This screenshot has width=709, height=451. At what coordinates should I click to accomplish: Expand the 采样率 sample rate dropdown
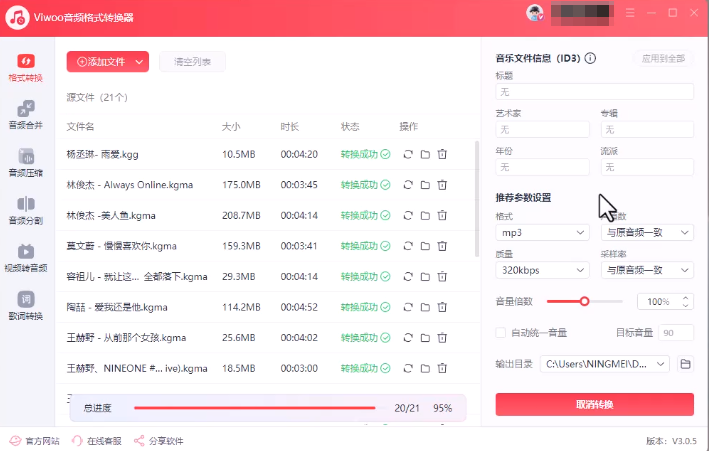[647, 270]
